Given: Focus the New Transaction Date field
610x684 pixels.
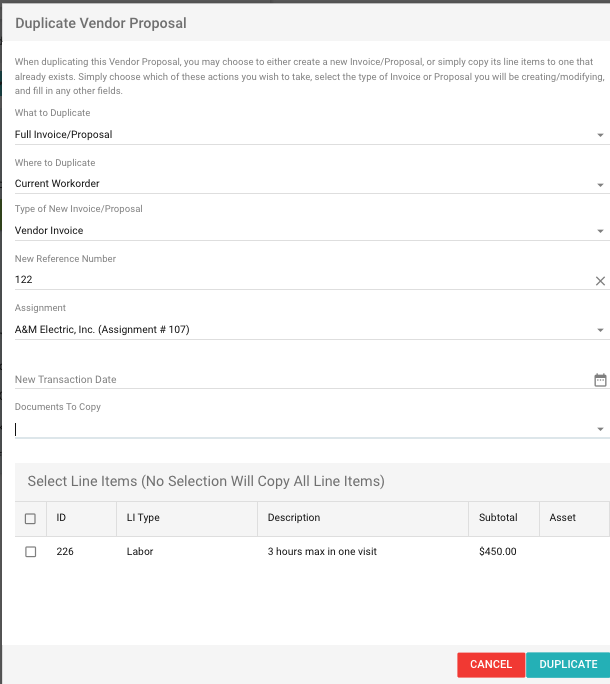Looking at the screenshot, I should click(x=303, y=380).
